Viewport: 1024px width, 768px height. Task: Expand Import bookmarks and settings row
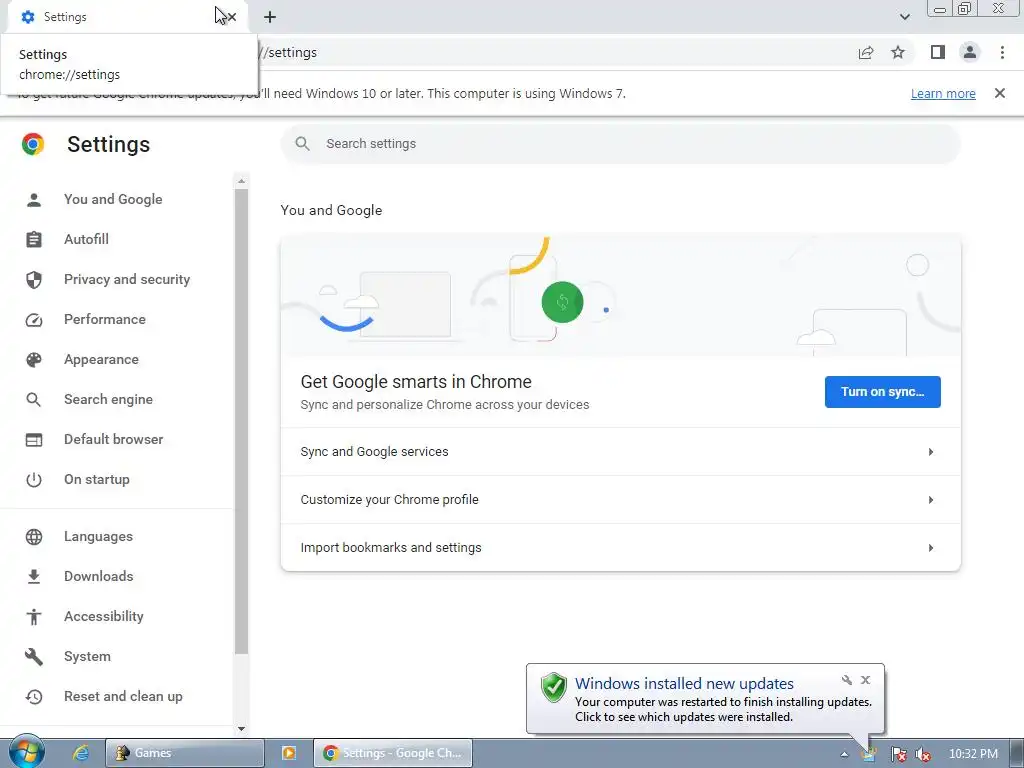[620, 547]
